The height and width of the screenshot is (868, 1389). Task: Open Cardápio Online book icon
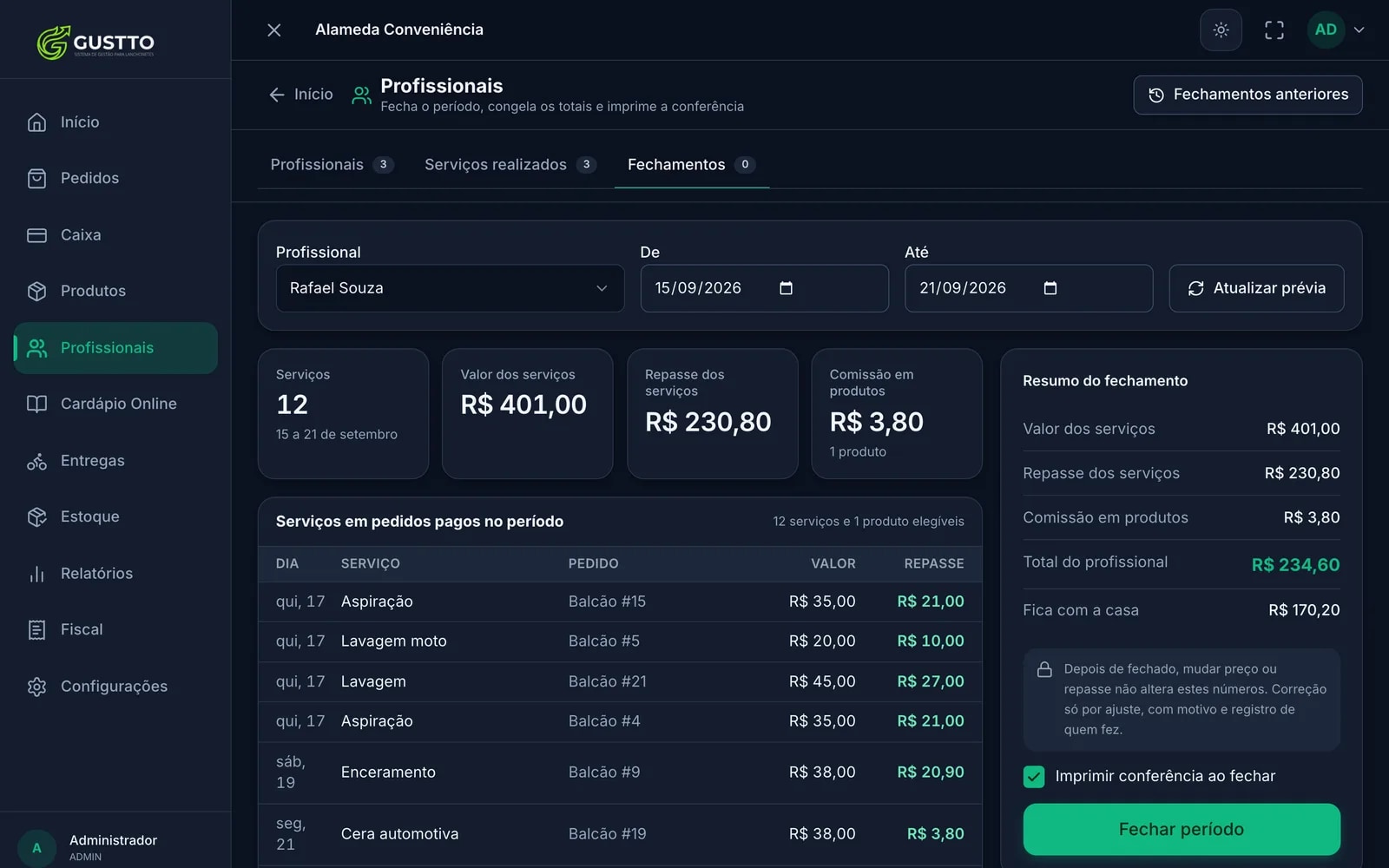[x=36, y=404]
